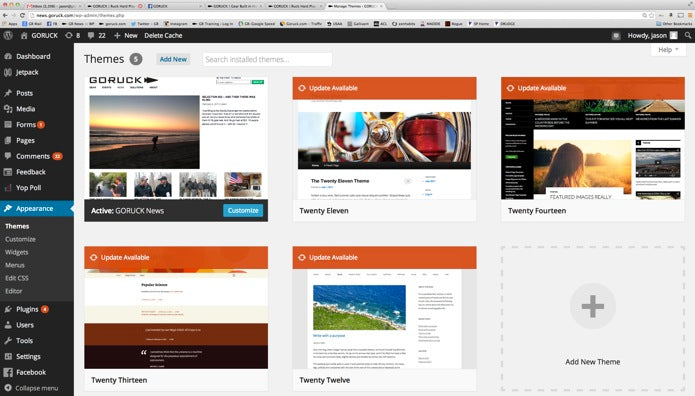Open the notifications icon near Howdy

click(x=616, y=36)
